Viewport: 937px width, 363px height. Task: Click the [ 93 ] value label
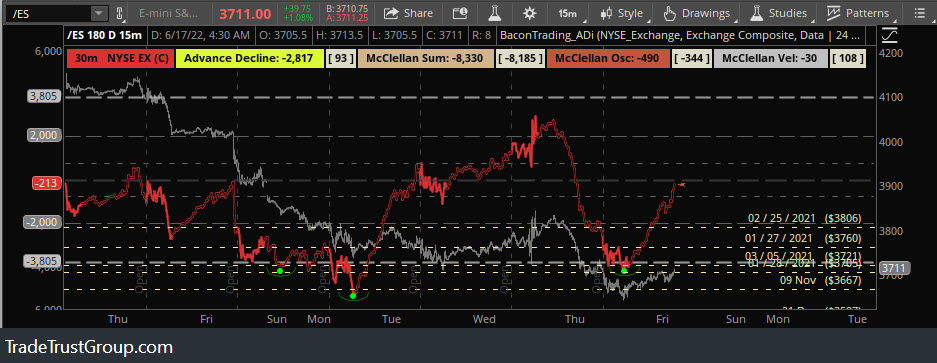pos(341,59)
